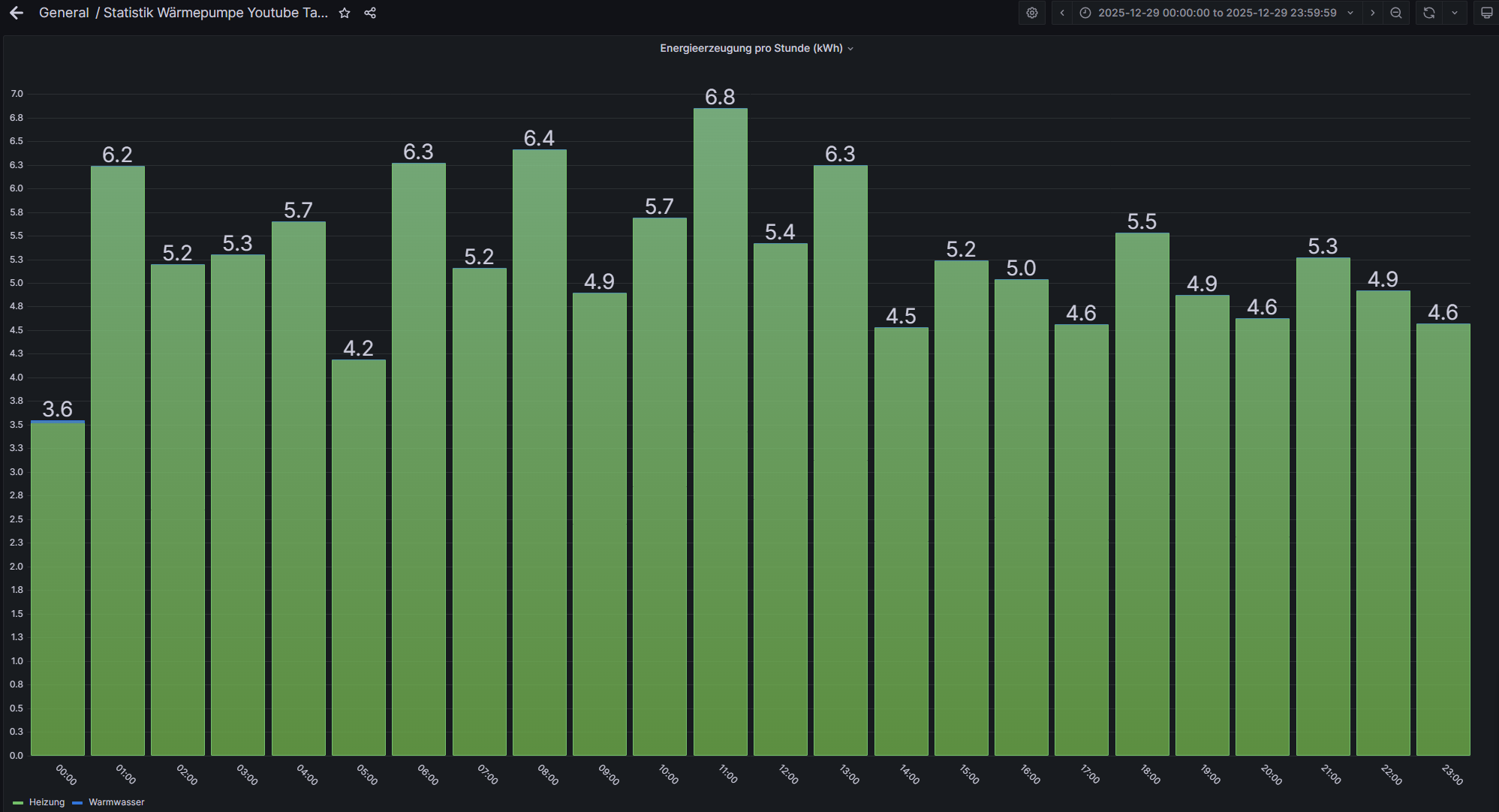Screen dimensions: 1499x812
Task: Zoom out the time range
Action: [x=1396, y=13]
